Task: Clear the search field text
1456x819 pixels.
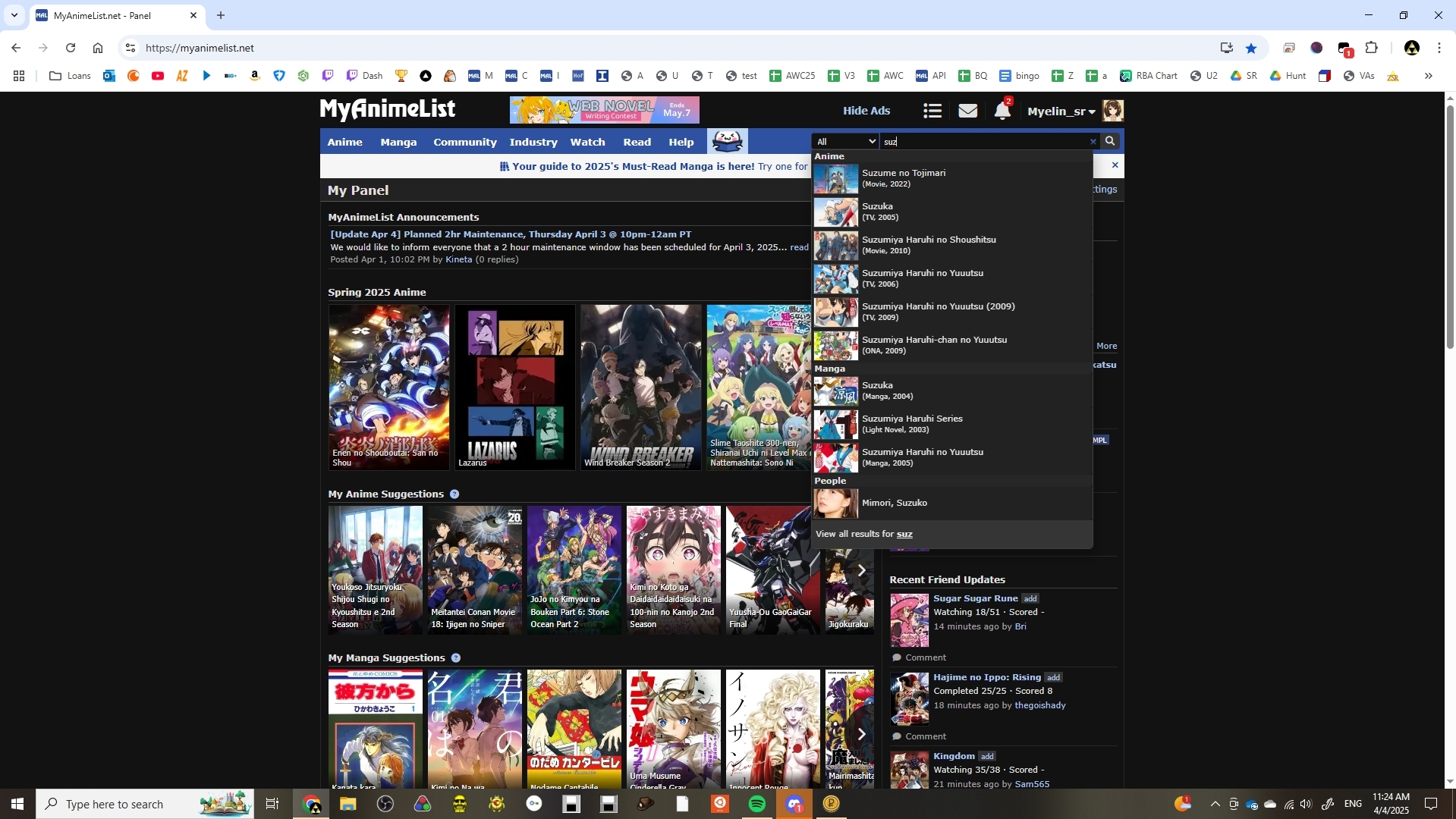Action: 1093,142
